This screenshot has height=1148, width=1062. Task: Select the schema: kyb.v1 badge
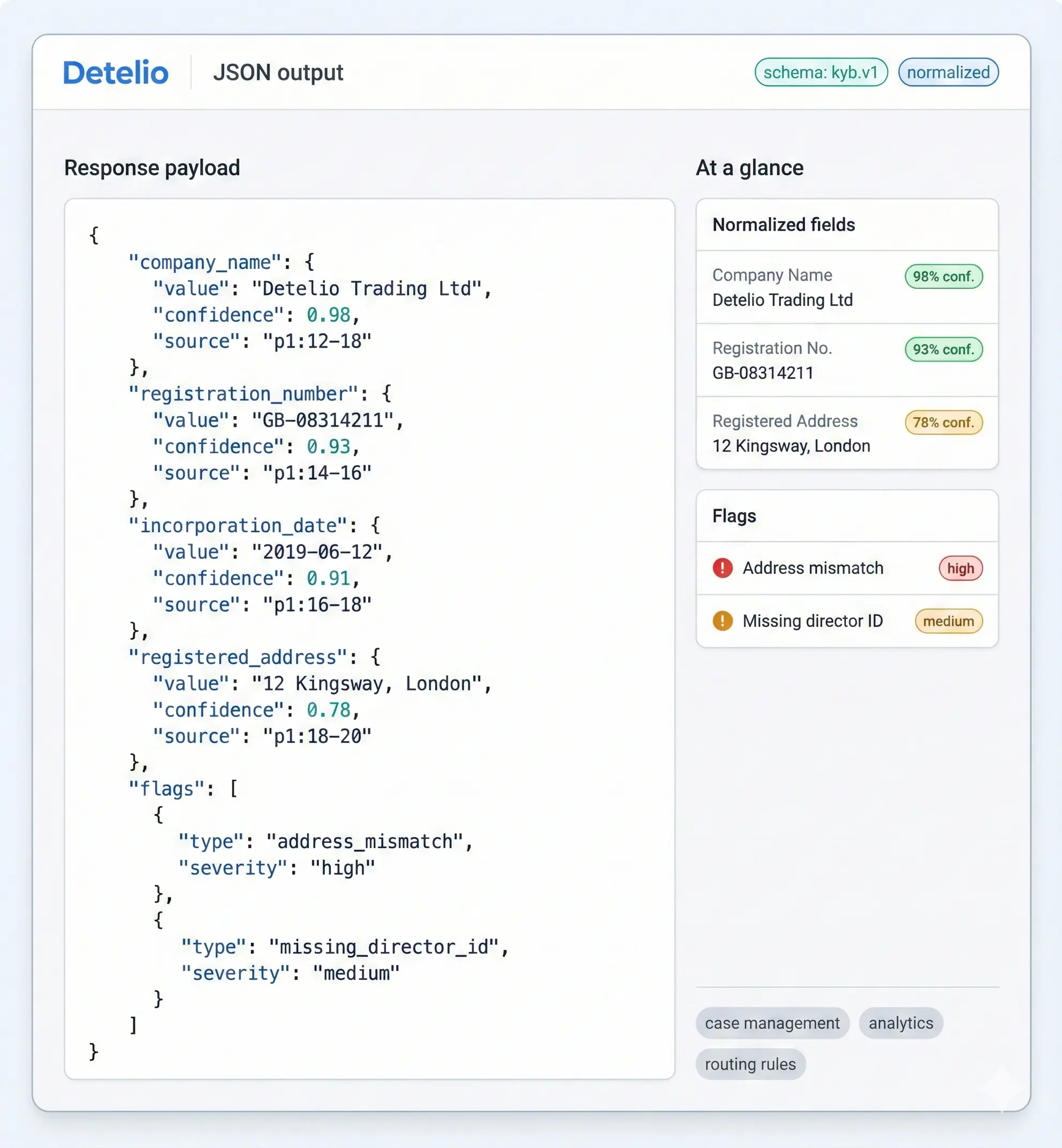(x=821, y=72)
